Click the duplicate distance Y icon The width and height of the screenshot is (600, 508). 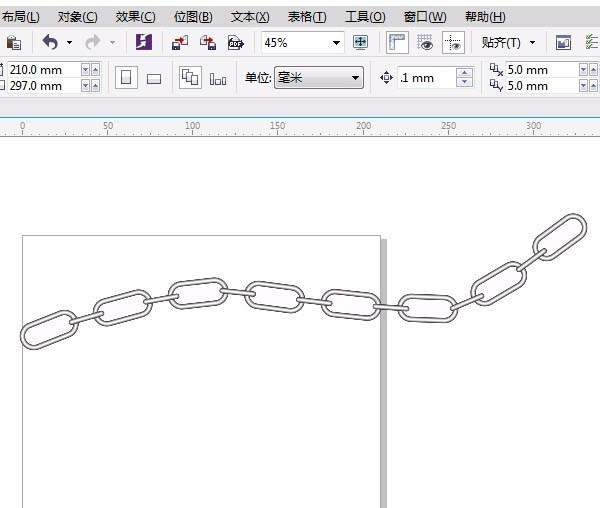(496, 86)
